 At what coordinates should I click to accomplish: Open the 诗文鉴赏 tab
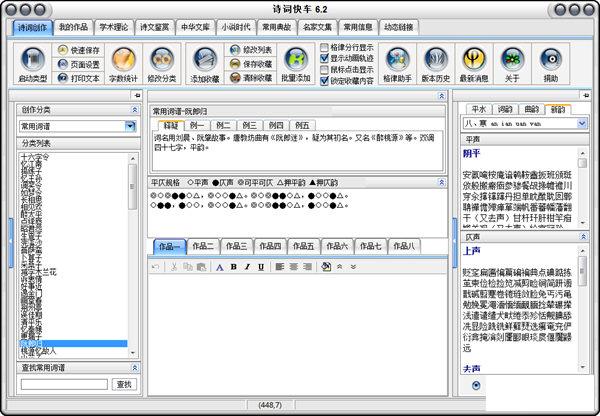(154, 27)
